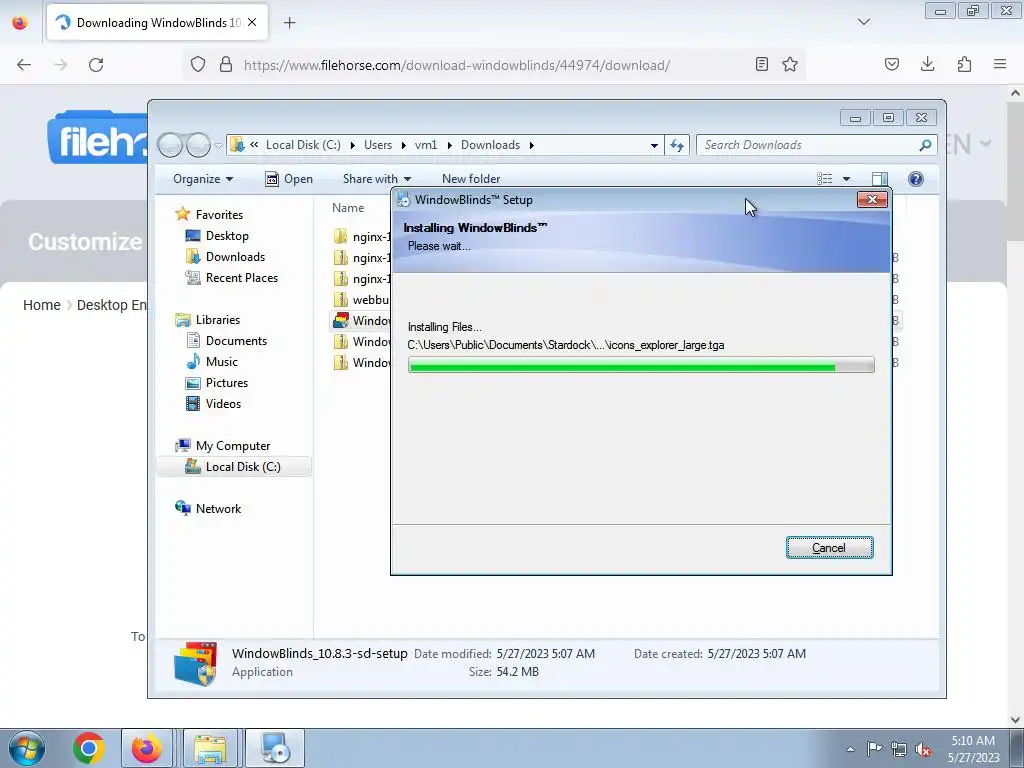Click Explorer refresh button
This screenshot has height=768, width=1024.
(677, 145)
